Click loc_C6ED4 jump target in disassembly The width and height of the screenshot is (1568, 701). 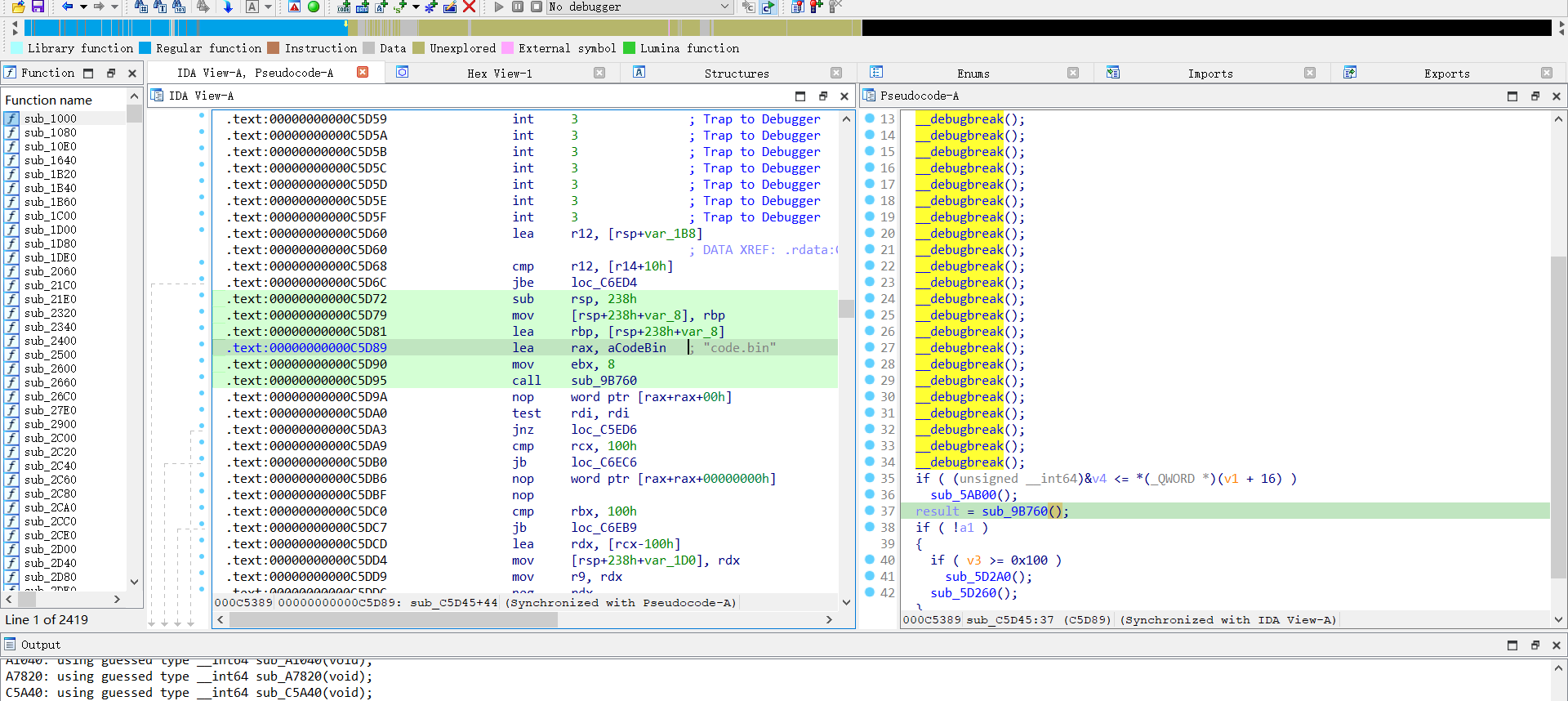(604, 283)
